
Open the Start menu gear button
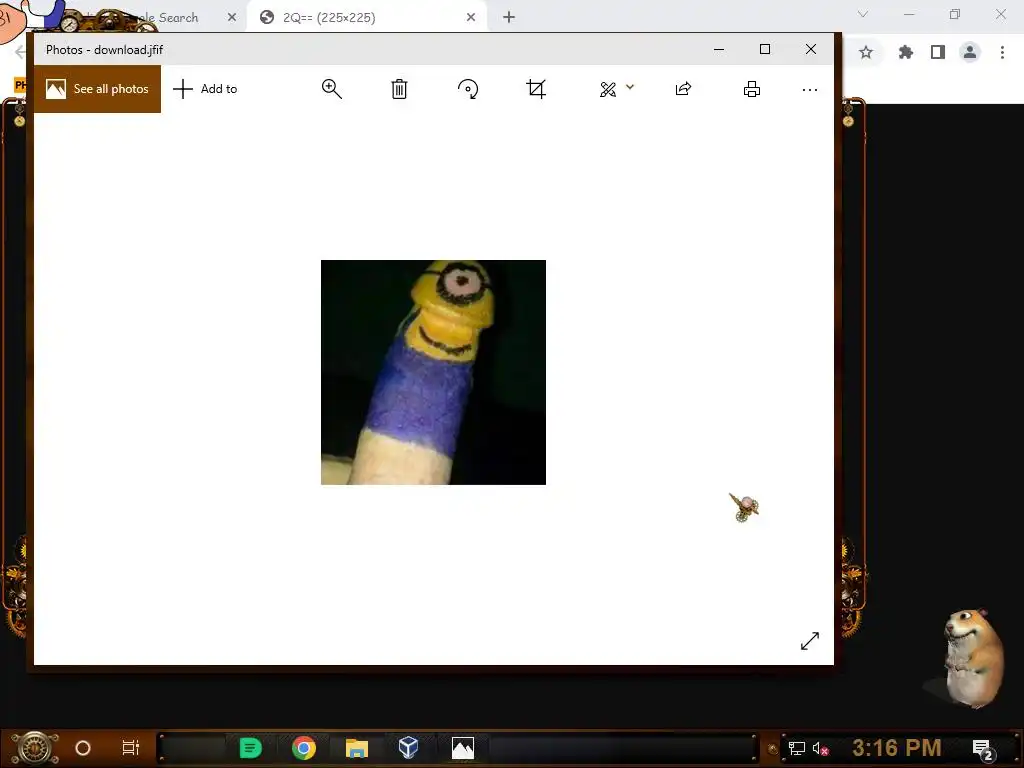(x=34, y=748)
